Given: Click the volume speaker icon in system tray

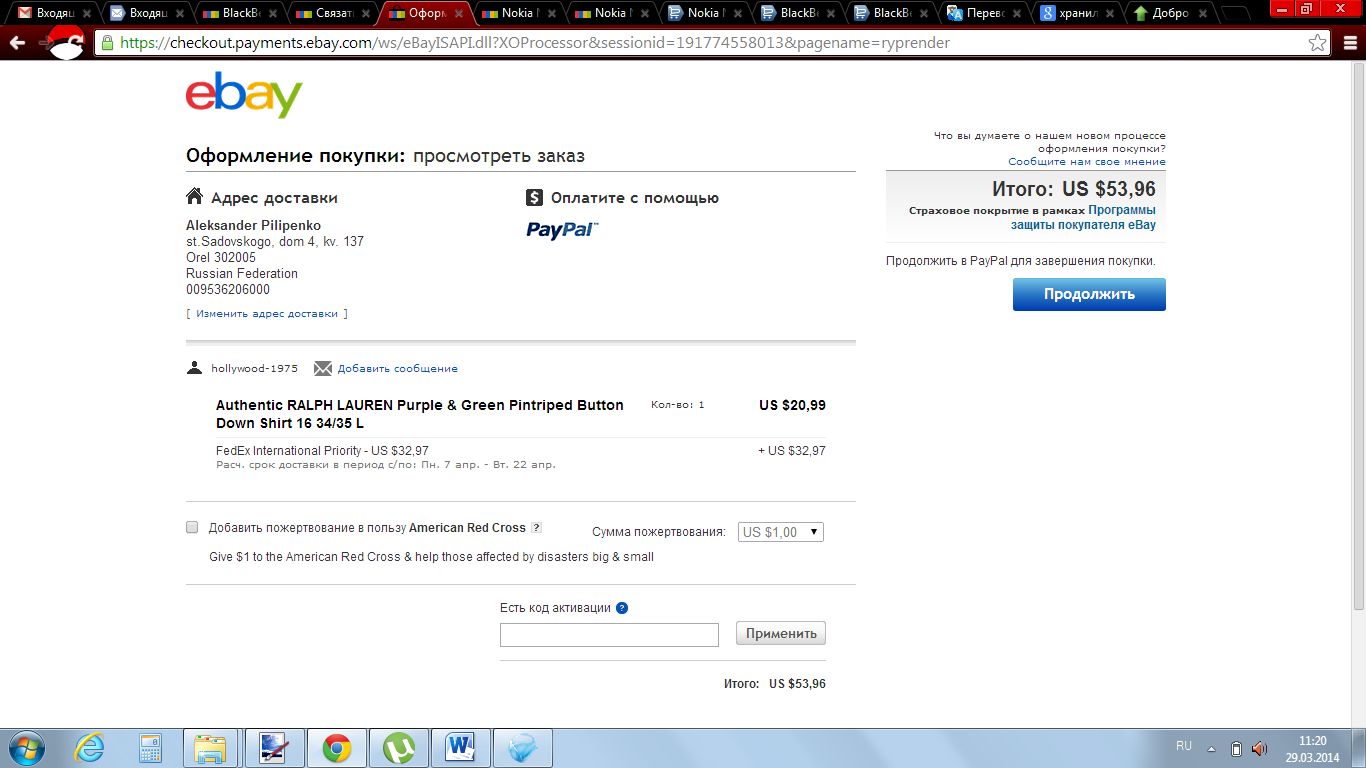Looking at the screenshot, I should pos(1259,749).
